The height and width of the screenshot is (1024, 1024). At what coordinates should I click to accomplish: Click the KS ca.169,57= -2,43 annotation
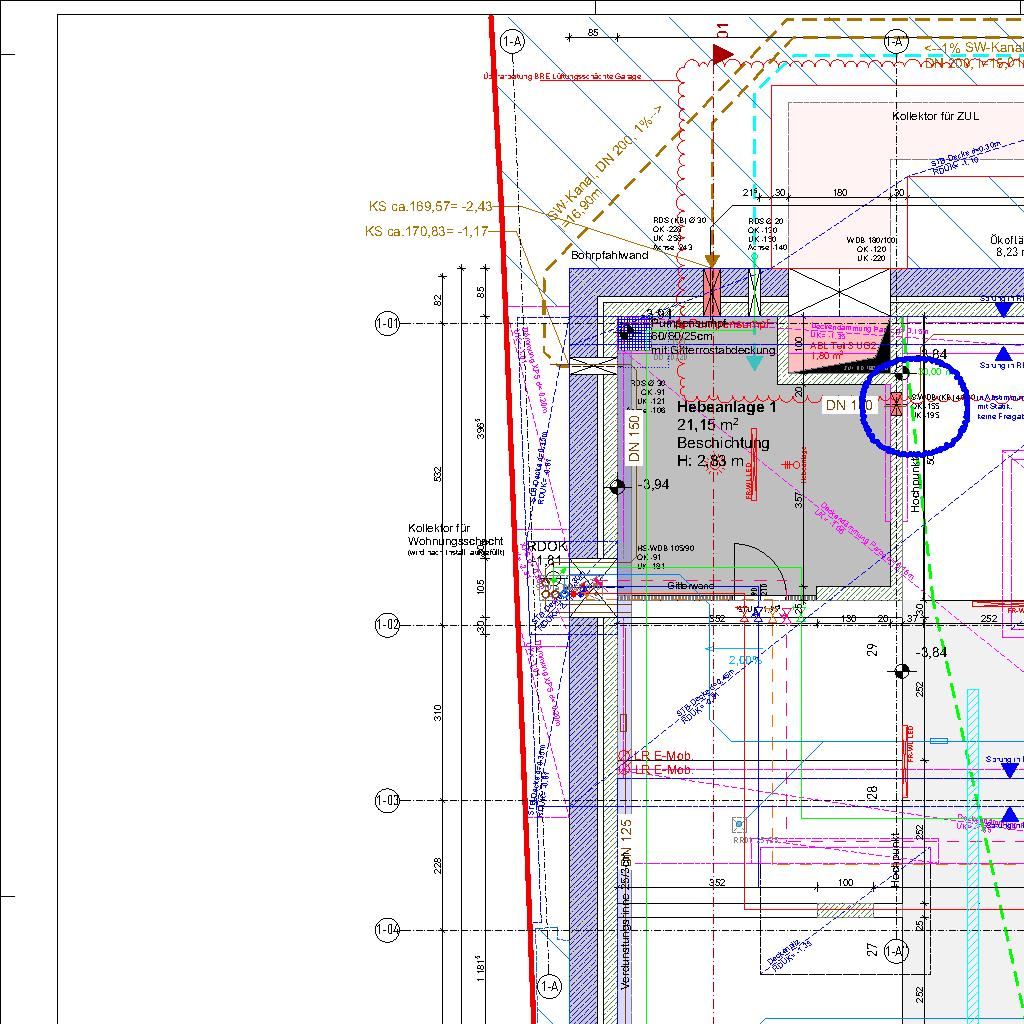(430, 207)
